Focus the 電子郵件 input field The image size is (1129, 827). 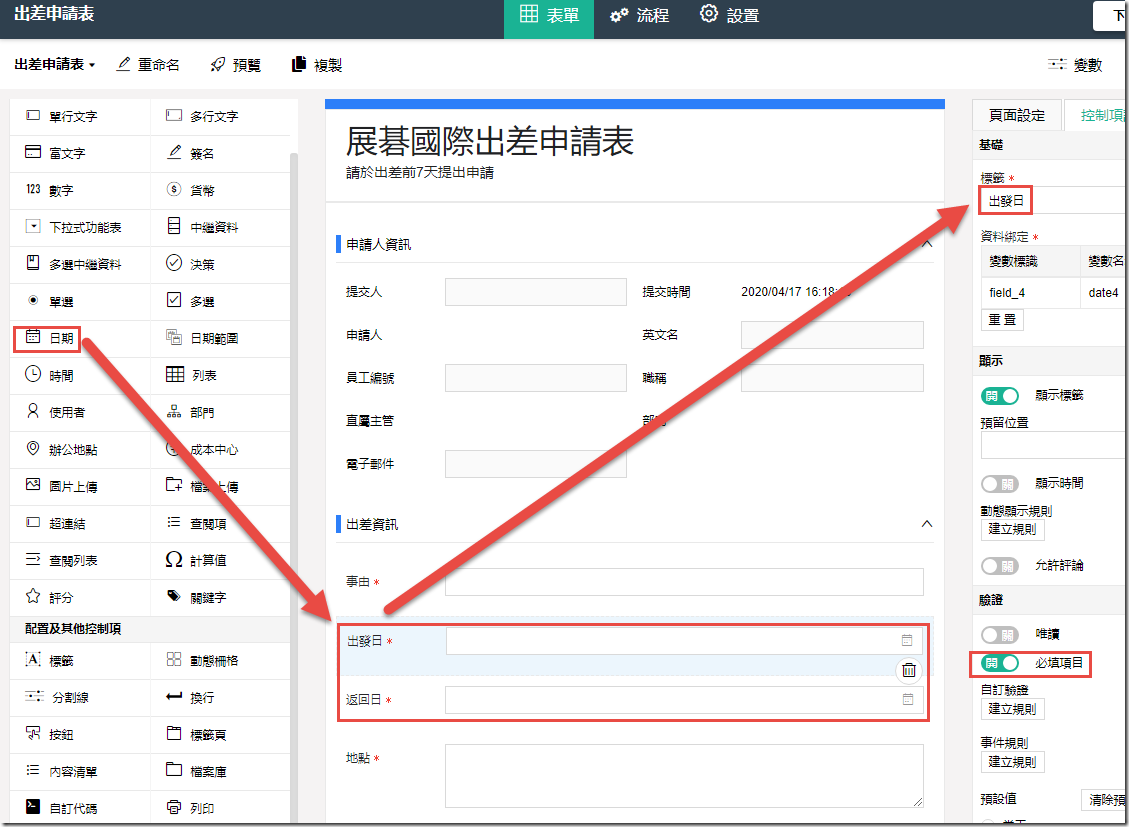536,464
